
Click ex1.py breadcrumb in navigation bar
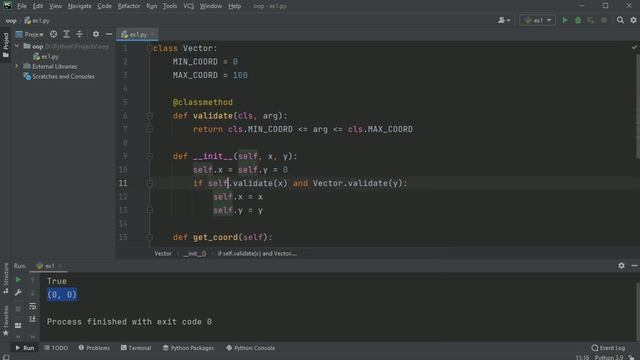click(x=37, y=20)
